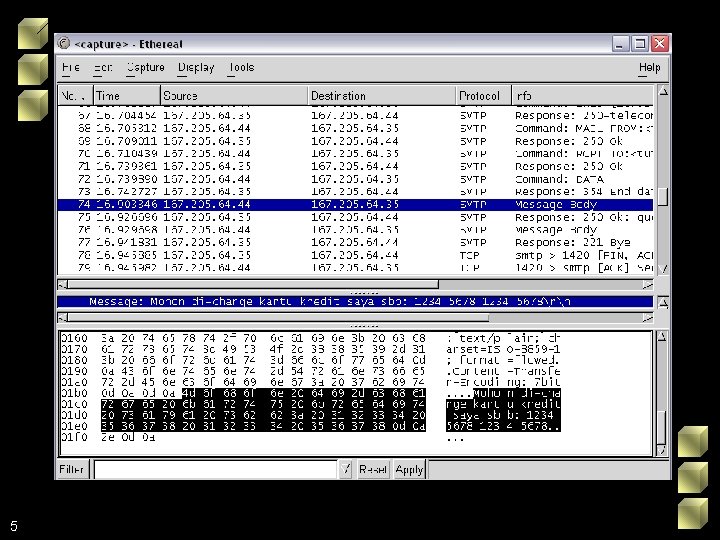Open the File menu
Viewport: 720px width, 540px height.
click(x=71, y=68)
